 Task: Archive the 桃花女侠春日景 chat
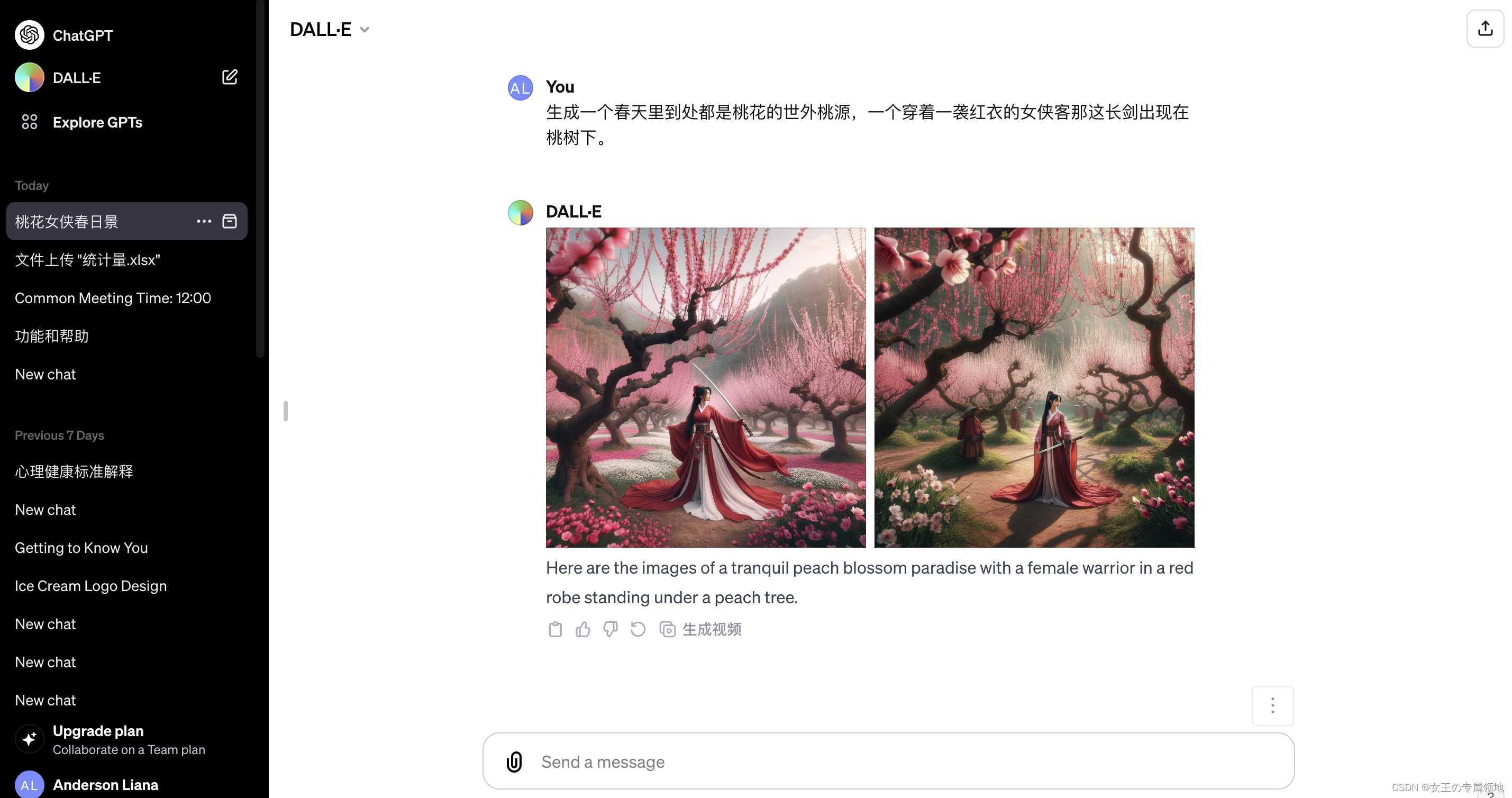pos(230,221)
